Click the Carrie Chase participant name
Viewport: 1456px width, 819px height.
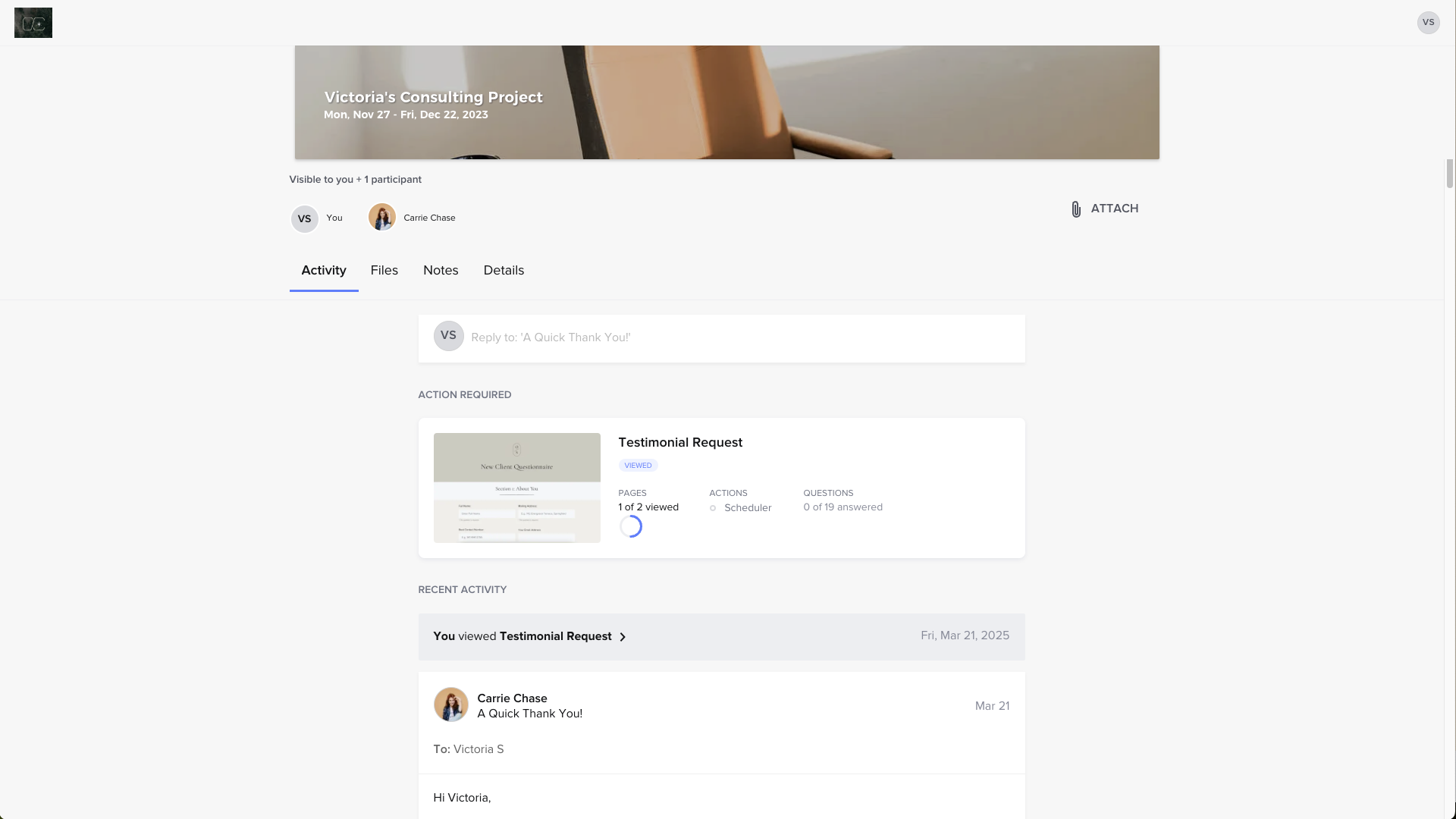click(429, 218)
